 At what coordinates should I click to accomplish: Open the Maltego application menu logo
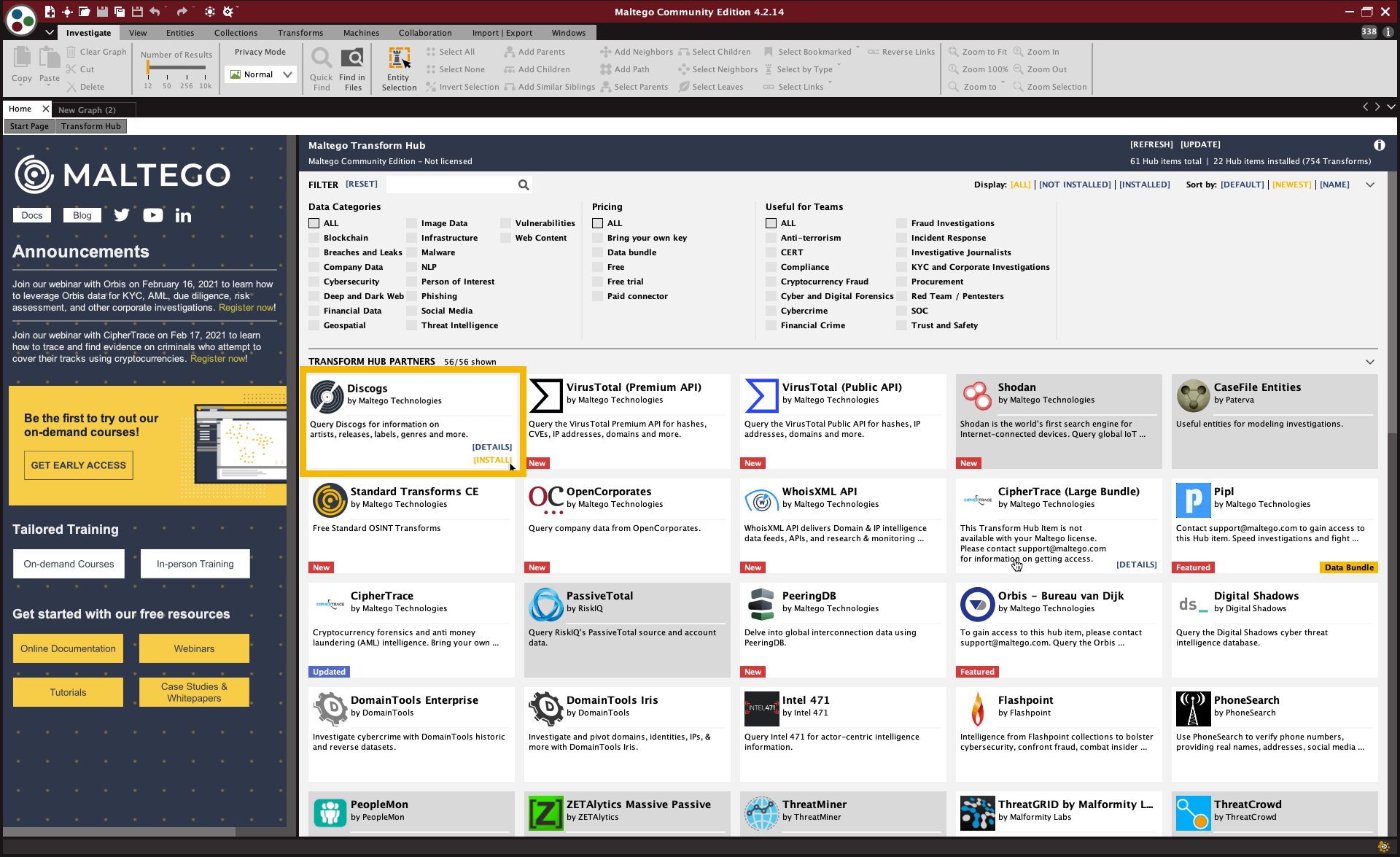click(21, 20)
